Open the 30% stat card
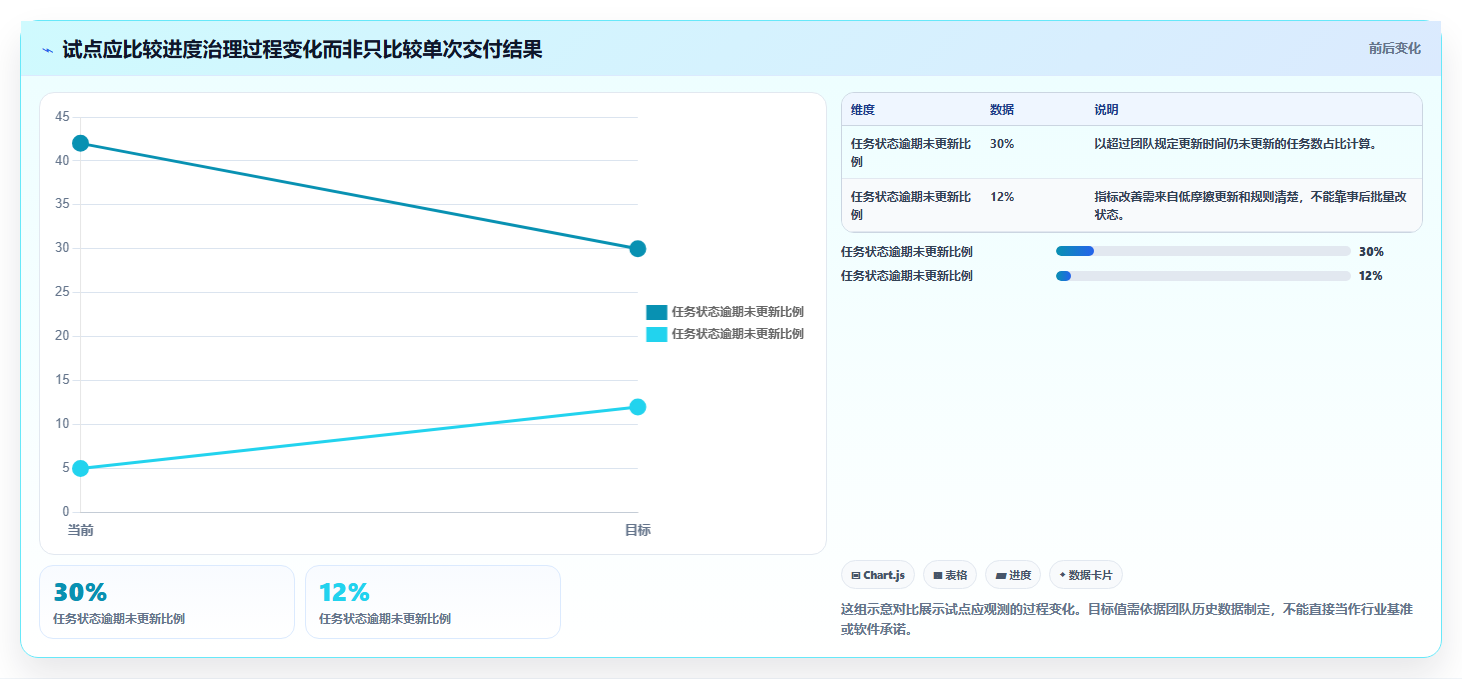1462x679 pixels. [x=167, y=602]
